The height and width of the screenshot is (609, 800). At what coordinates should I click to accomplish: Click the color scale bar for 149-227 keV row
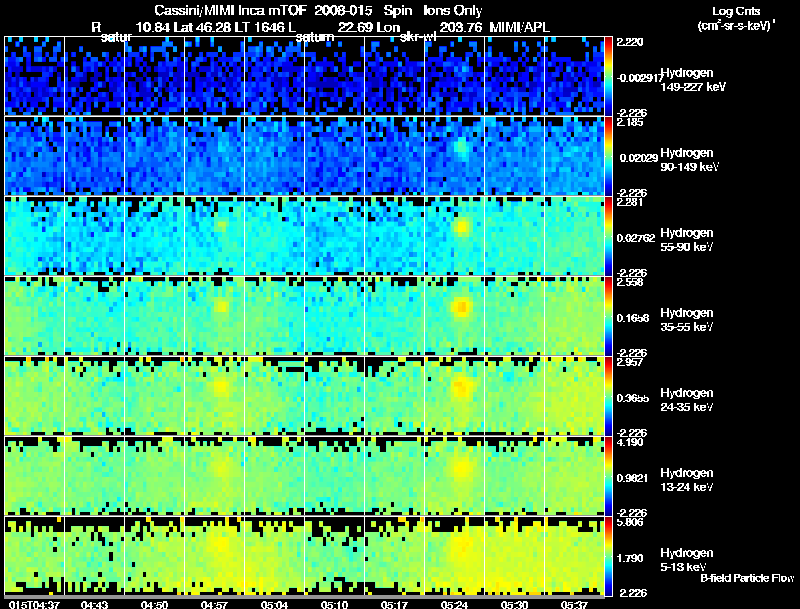tap(608, 76)
